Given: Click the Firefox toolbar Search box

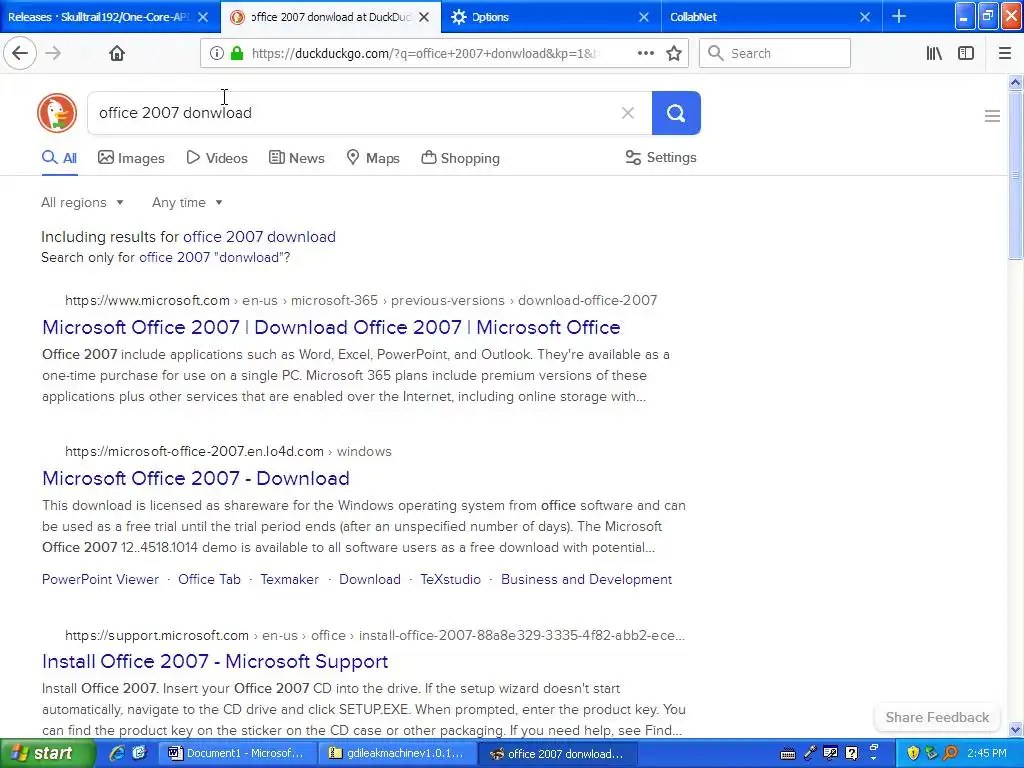Looking at the screenshot, I should (x=775, y=54).
